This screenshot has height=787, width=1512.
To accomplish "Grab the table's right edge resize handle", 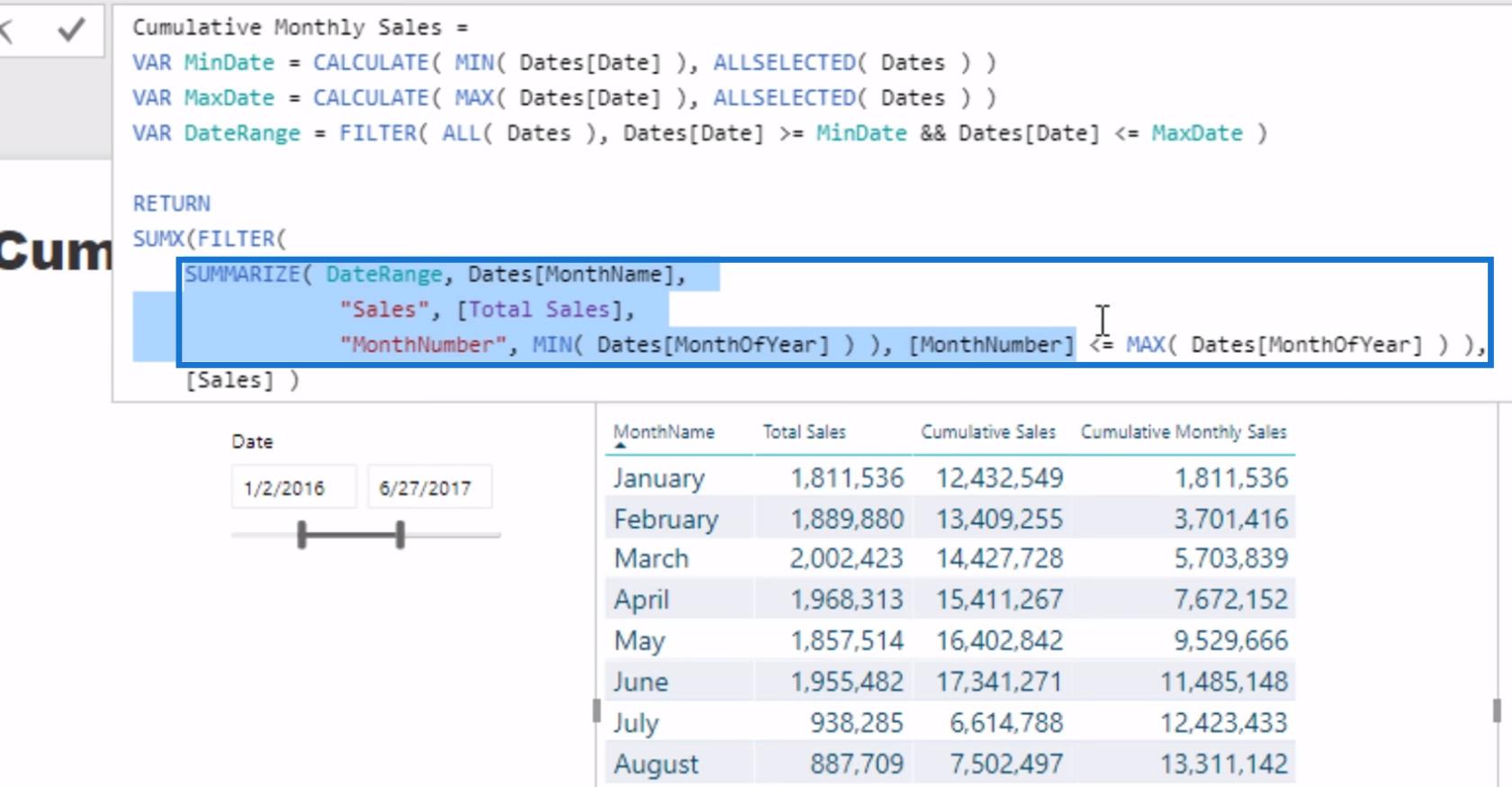I will [x=1497, y=710].
